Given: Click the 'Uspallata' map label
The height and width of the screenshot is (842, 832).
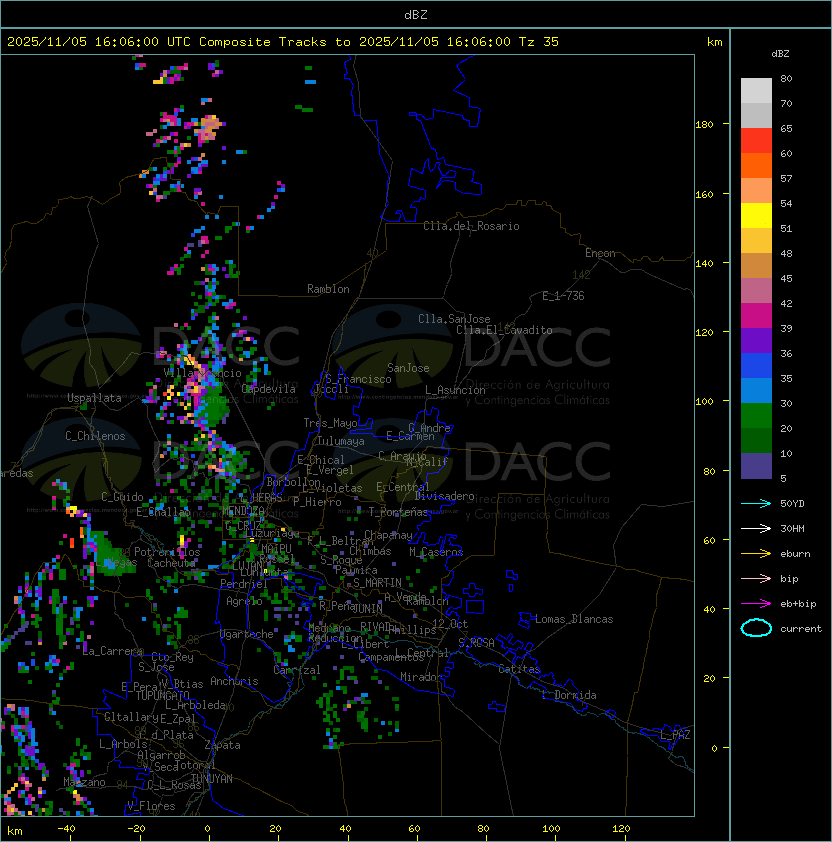Looking at the screenshot, I should point(95,398).
